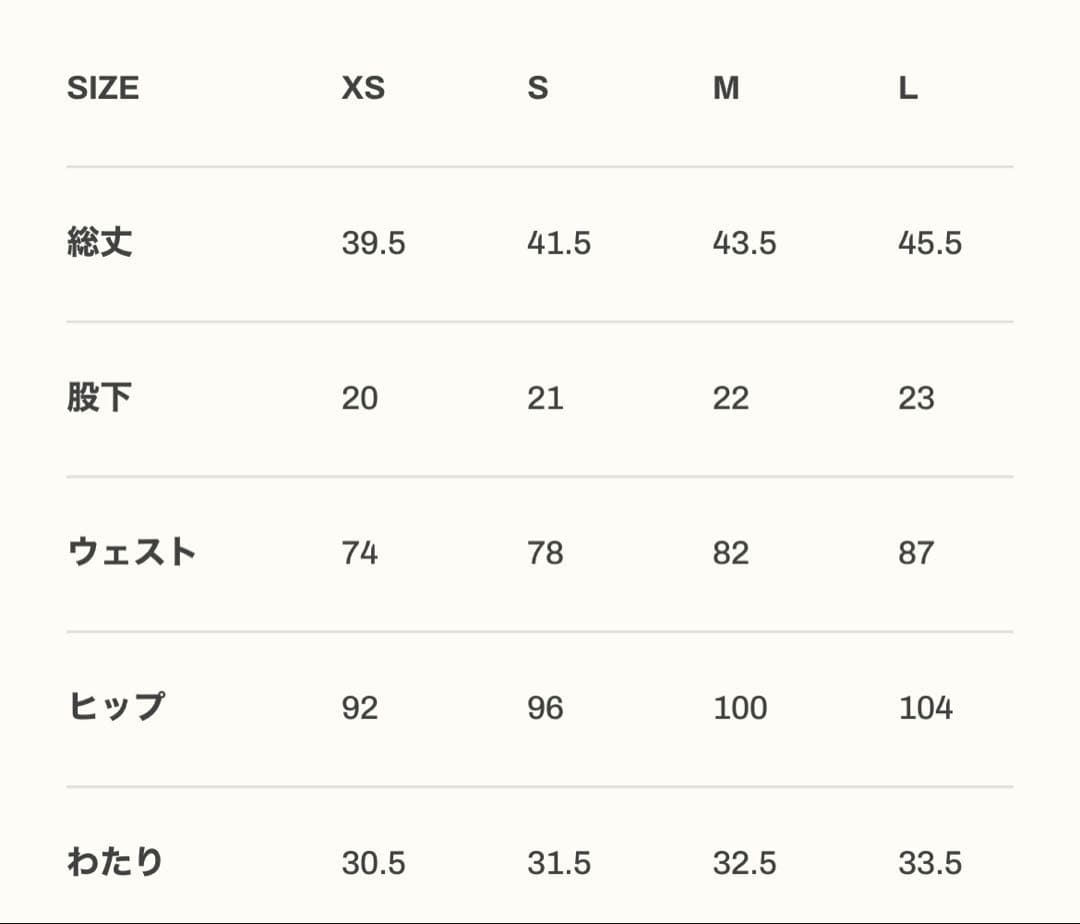Select the 45.5 value for size L
This screenshot has width=1080, height=924.
tap(930, 243)
